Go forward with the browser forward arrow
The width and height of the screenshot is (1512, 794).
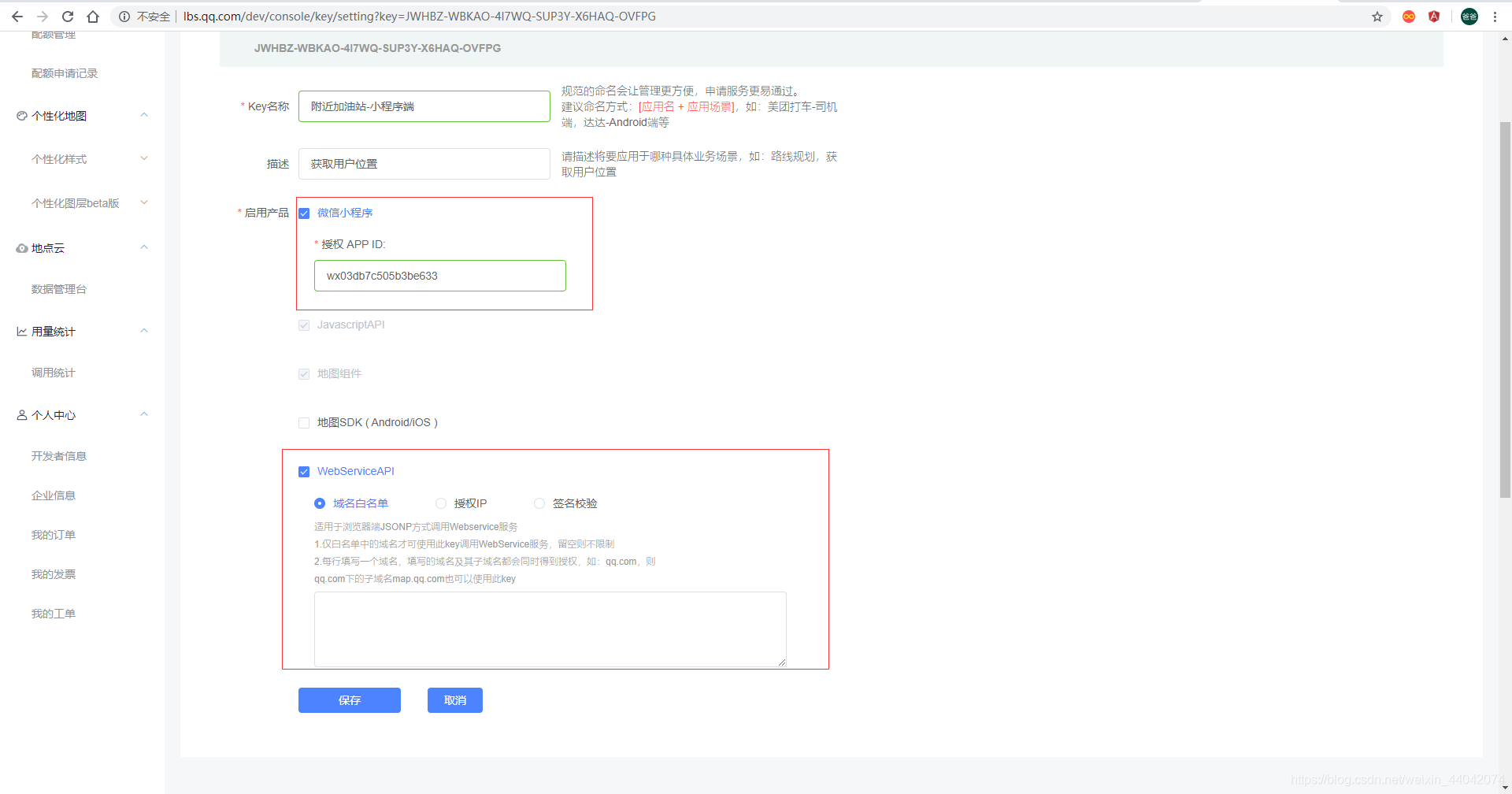coord(43,17)
